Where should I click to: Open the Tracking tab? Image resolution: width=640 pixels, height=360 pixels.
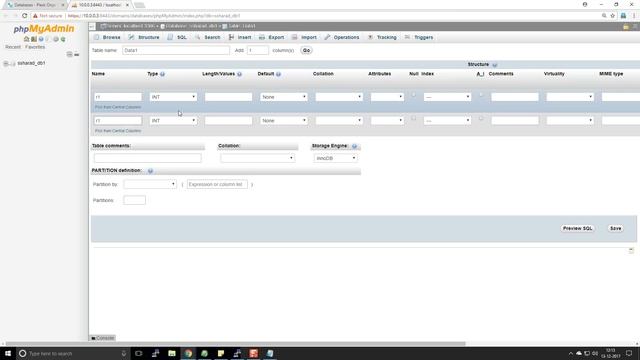[382, 37]
